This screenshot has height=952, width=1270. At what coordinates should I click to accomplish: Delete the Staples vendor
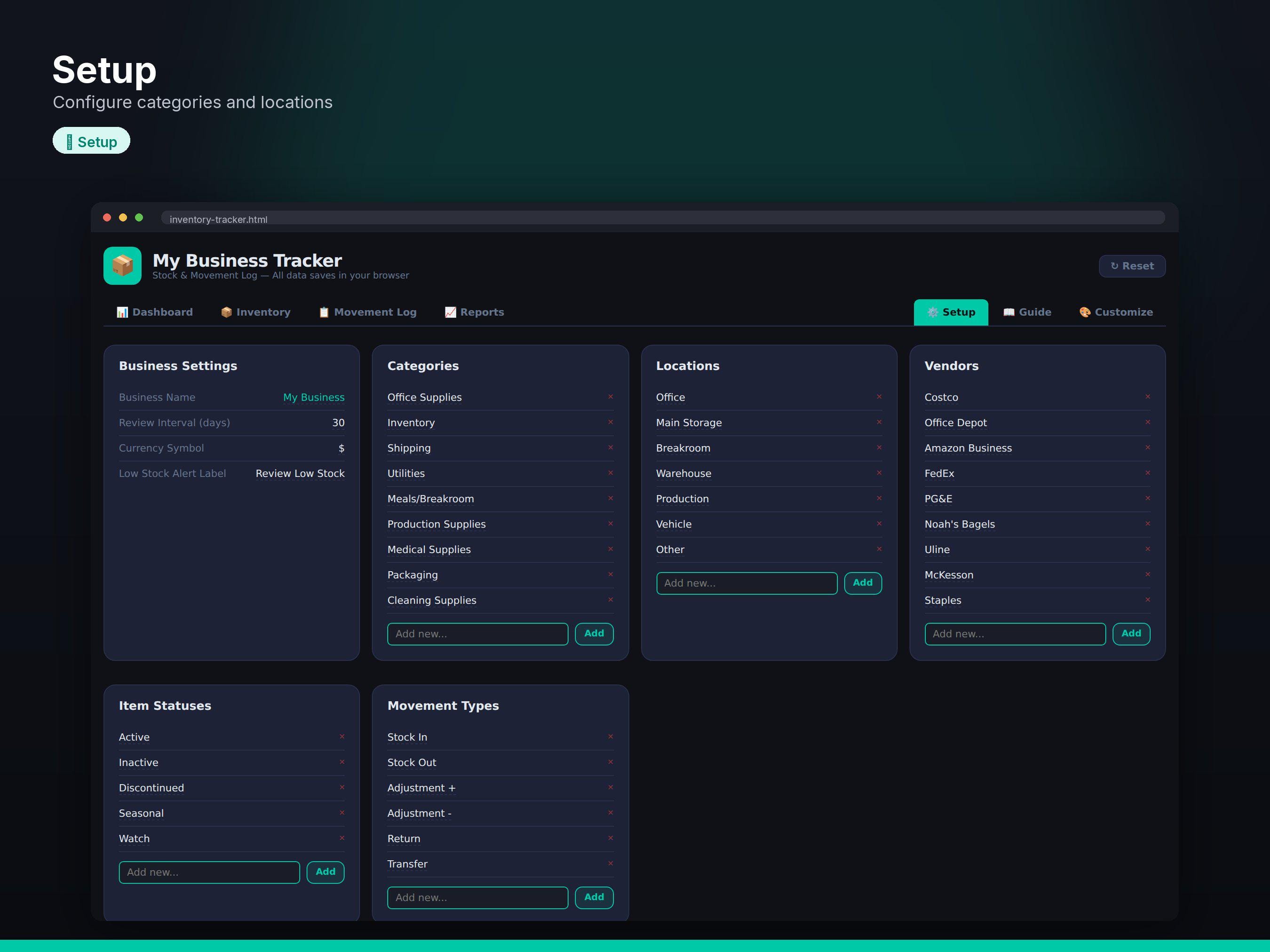(x=1148, y=600)
